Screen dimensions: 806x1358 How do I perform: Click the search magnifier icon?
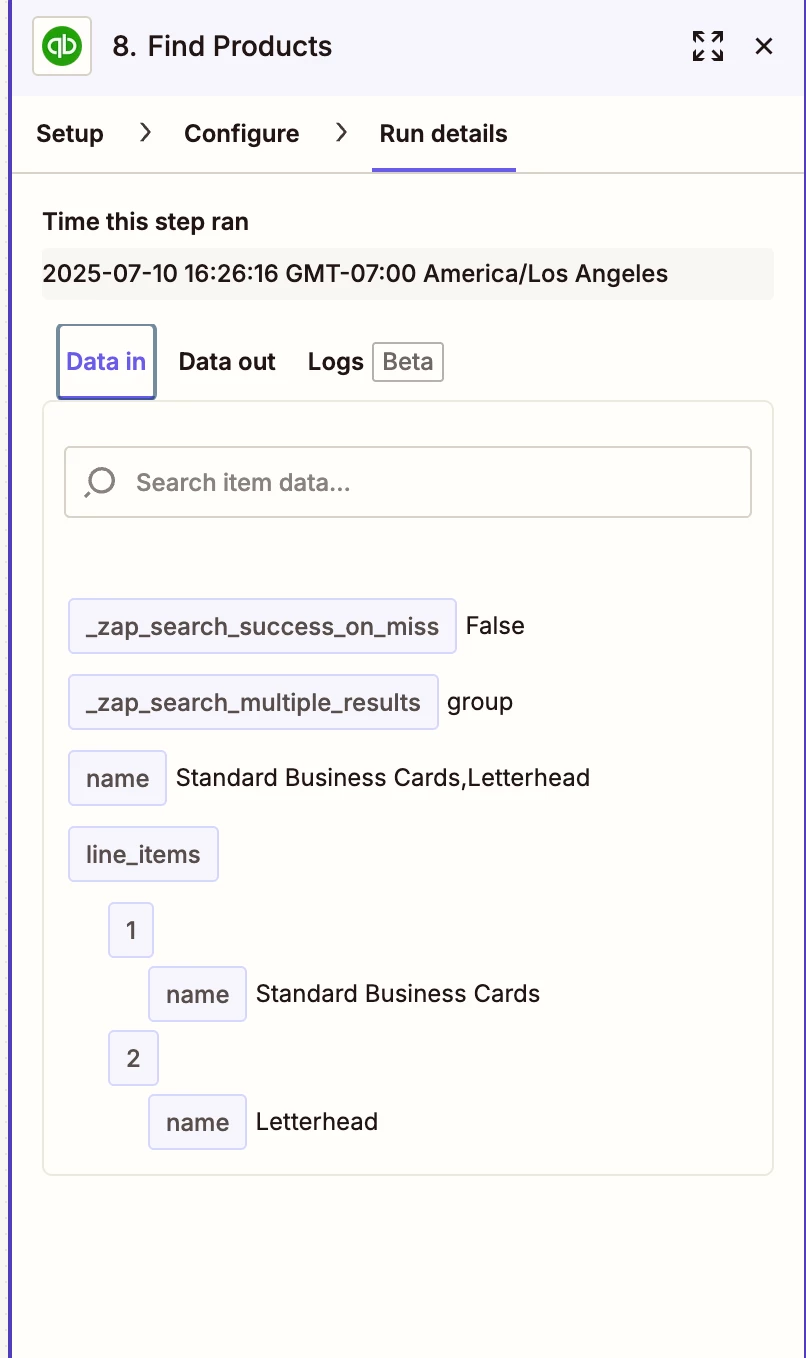(x=100, y=483)
